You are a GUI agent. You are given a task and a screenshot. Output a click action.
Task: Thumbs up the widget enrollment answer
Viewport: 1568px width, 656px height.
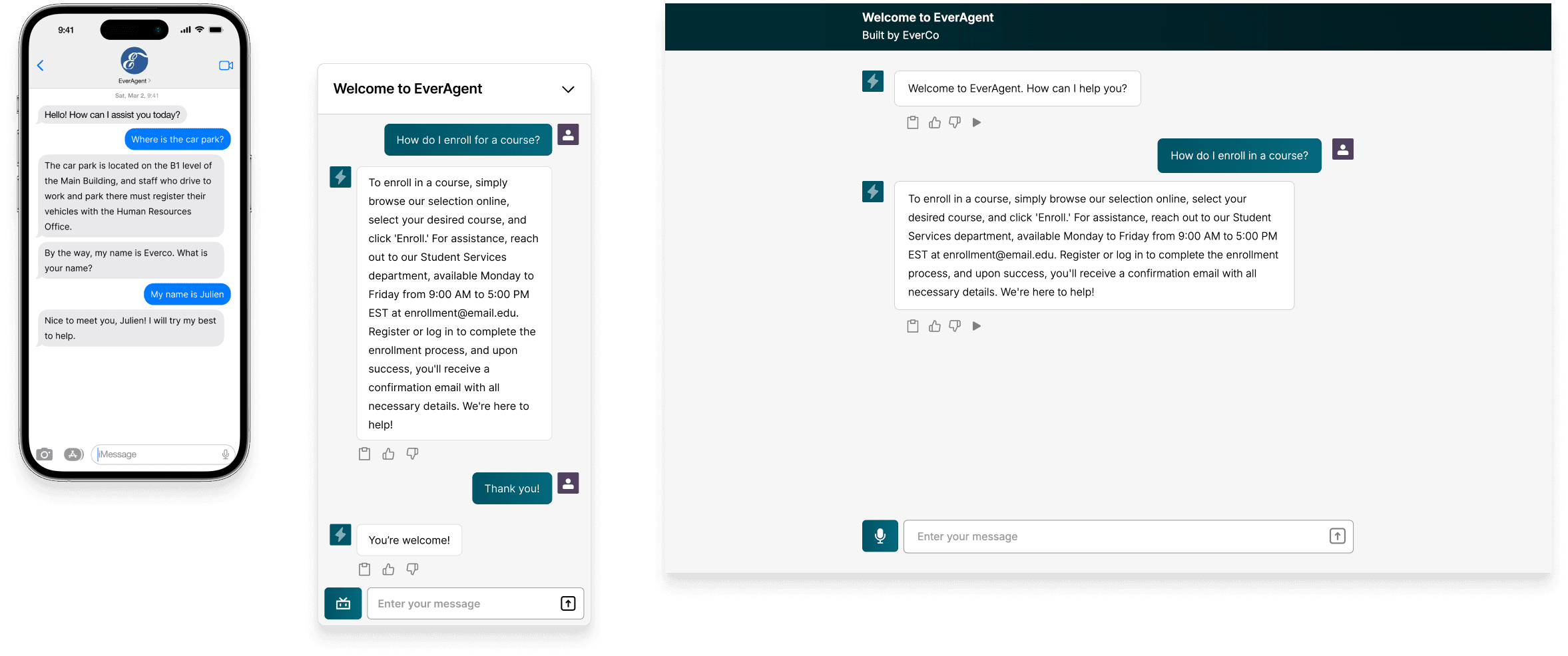[388, 454]
